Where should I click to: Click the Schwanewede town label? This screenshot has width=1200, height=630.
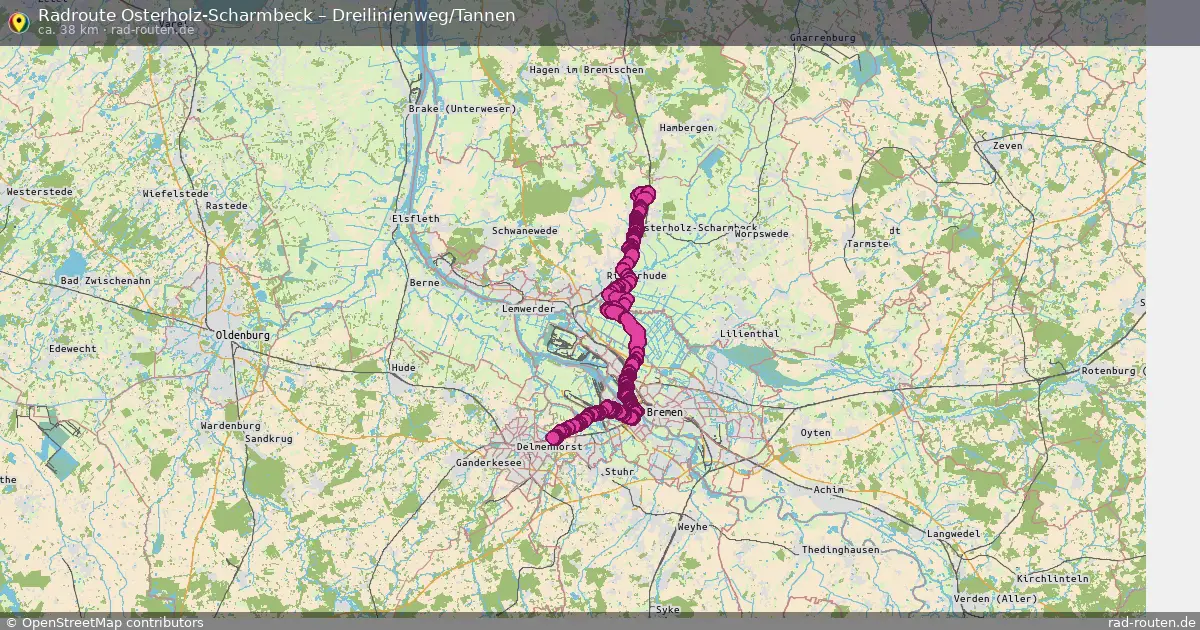click(x=524, y=230)
